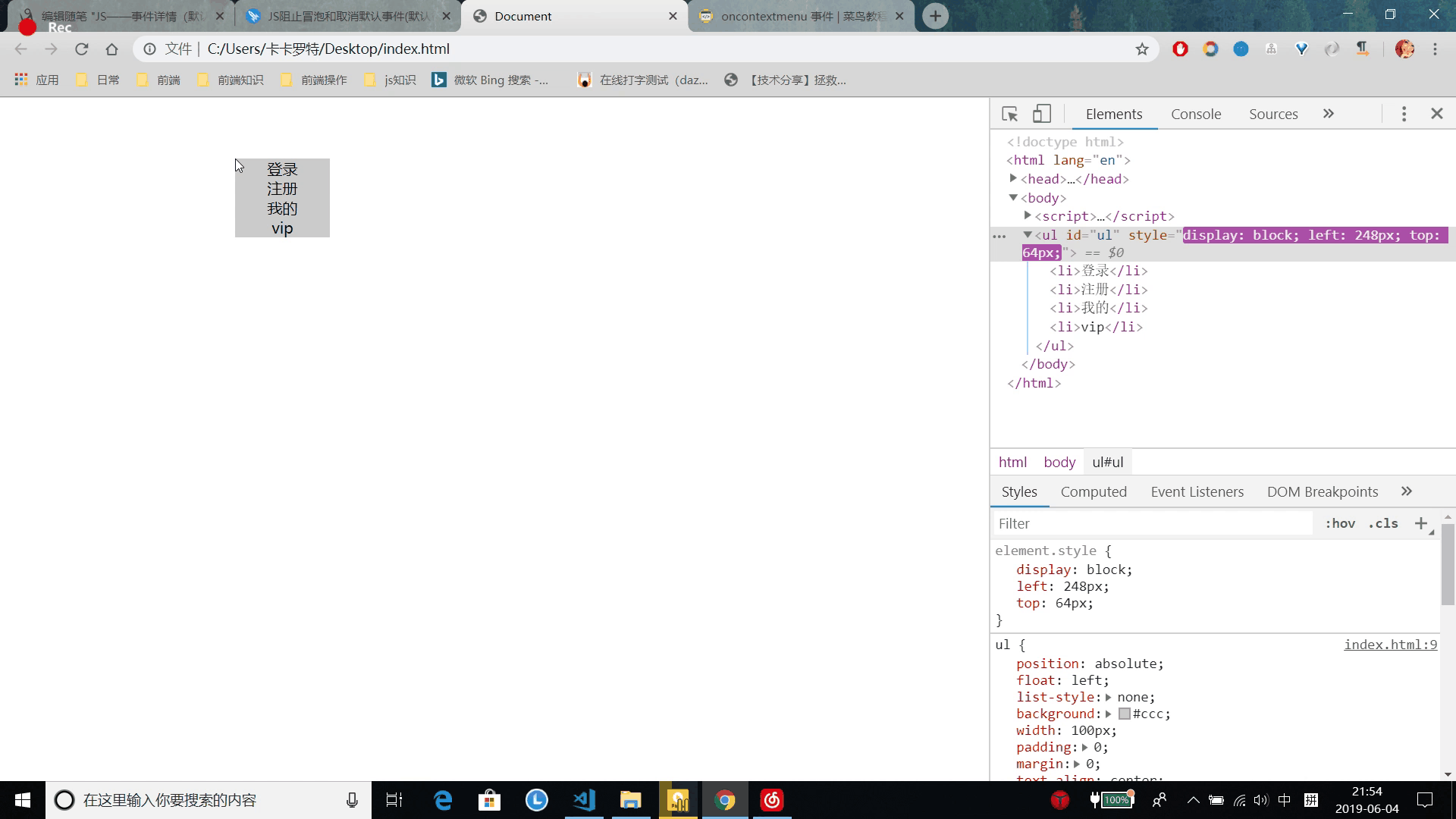
Task: Collapse the body element node
Action: point(1012,197)
